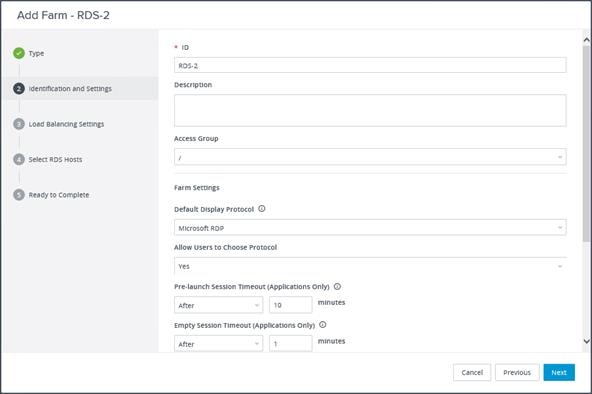Click the Next button
The height and width of the screenshot is (394, 592).
tap(559, 372)
